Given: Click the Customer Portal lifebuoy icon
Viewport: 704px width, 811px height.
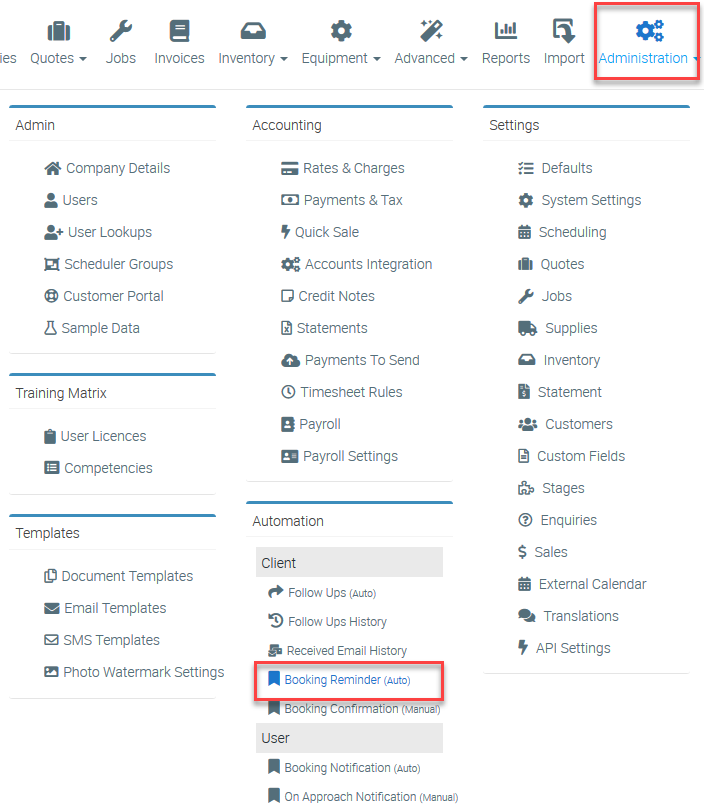Looking at the screenshot, I should click(x=51, y=296).
